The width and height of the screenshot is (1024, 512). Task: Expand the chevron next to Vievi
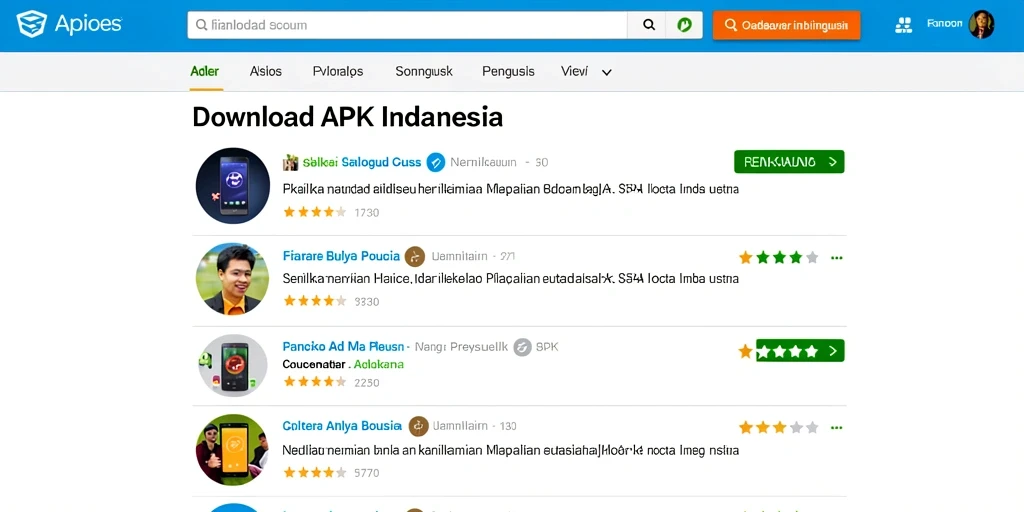(607, 72)
